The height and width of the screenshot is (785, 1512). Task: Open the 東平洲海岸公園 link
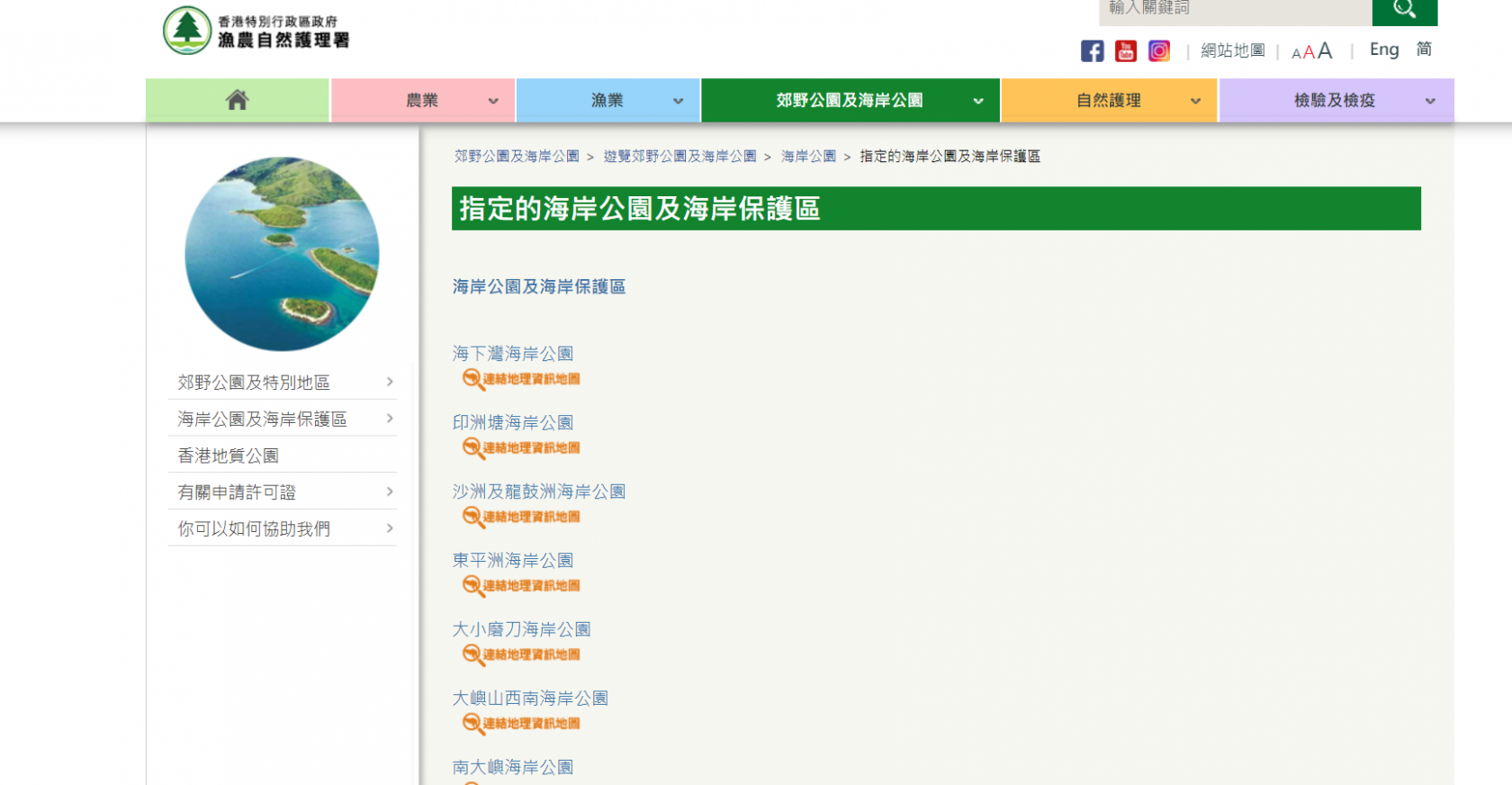(x=513, y=560)
